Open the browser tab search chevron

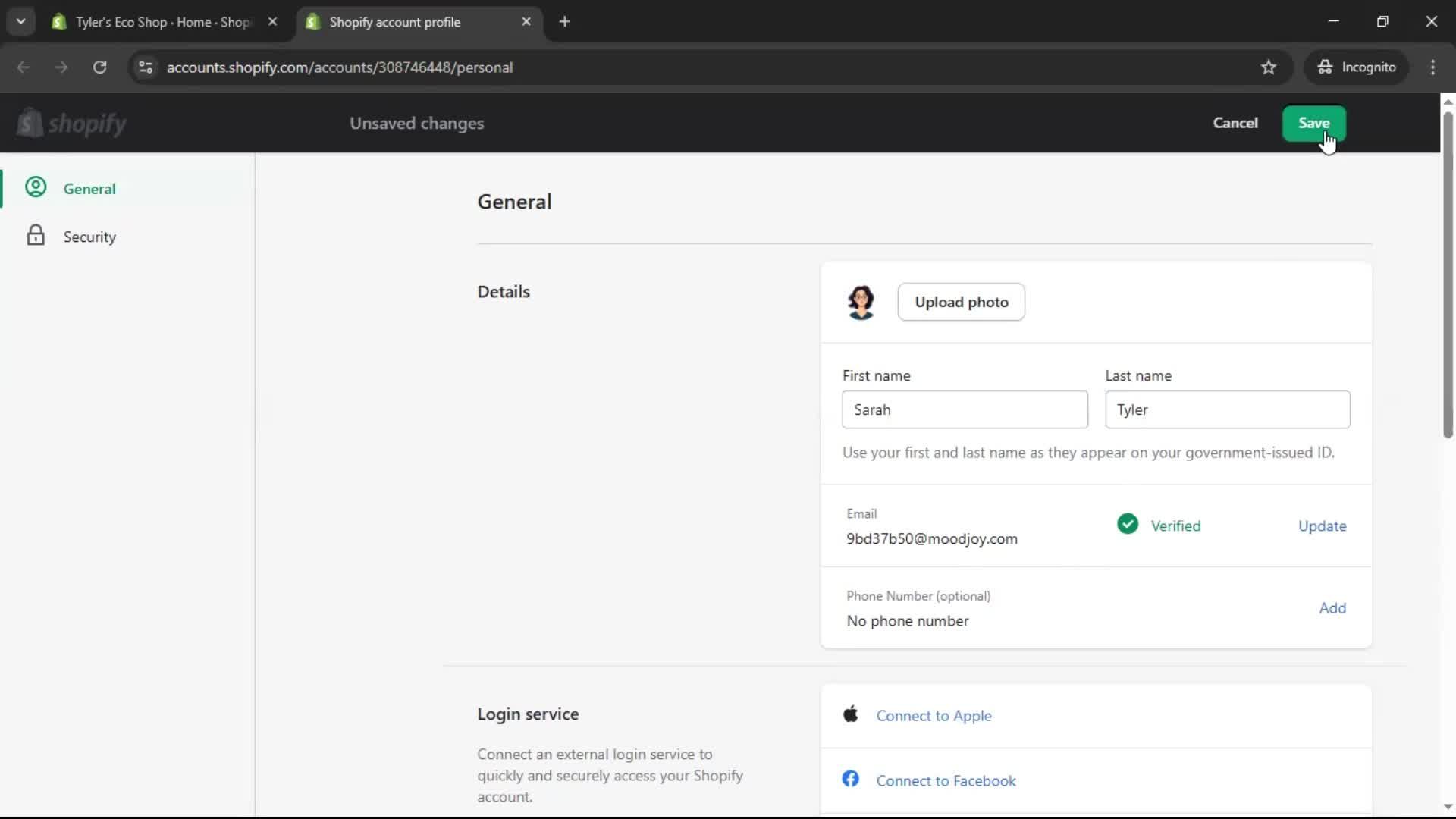click(x=21, y=21)
